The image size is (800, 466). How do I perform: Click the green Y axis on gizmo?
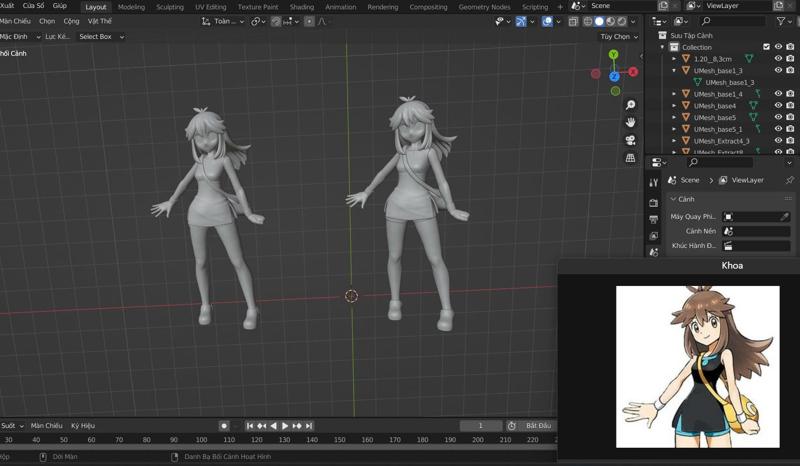[613, 55]
